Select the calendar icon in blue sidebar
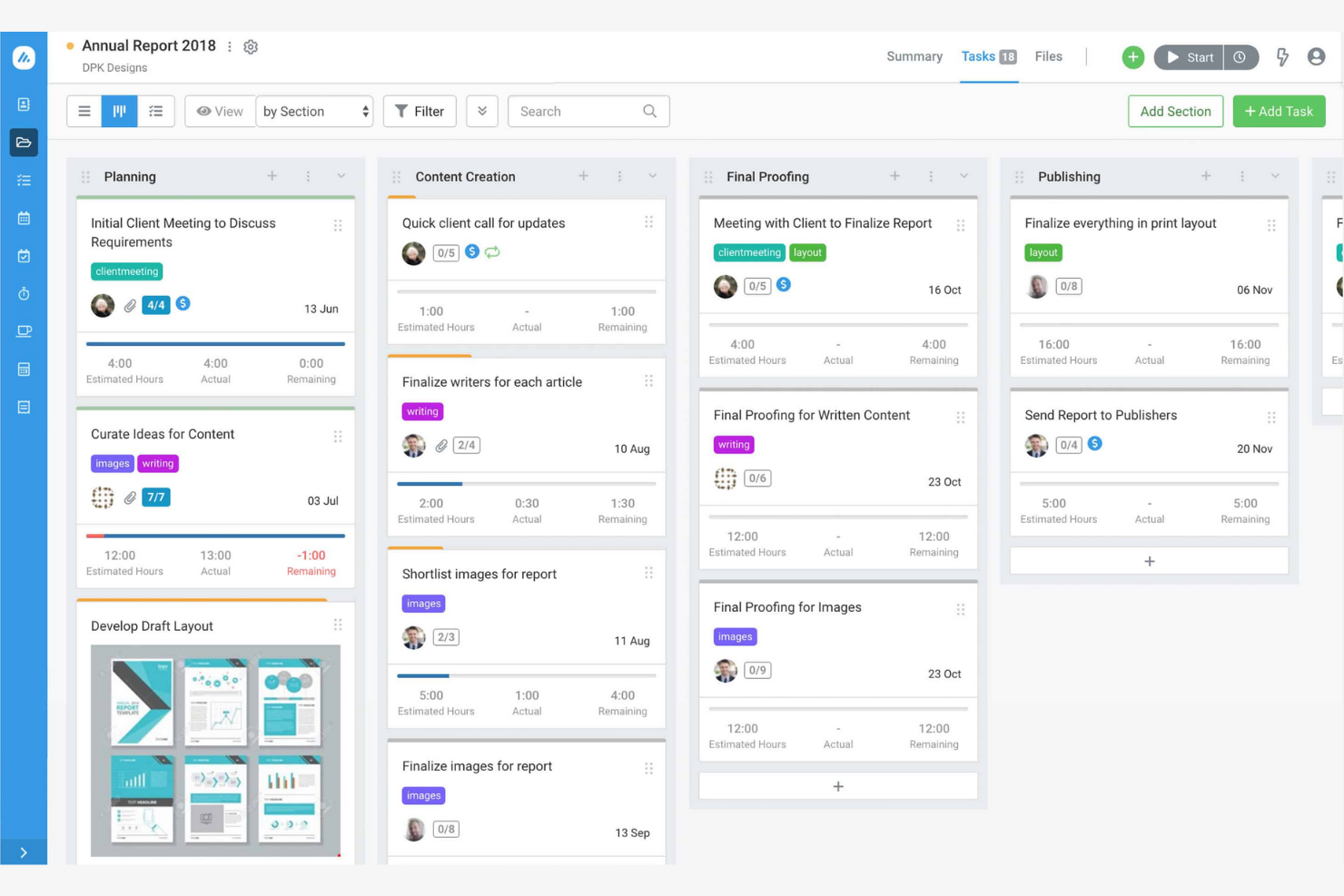This screenshot has width=1344, height=896. pyautogui.click(x=24, y=218)
